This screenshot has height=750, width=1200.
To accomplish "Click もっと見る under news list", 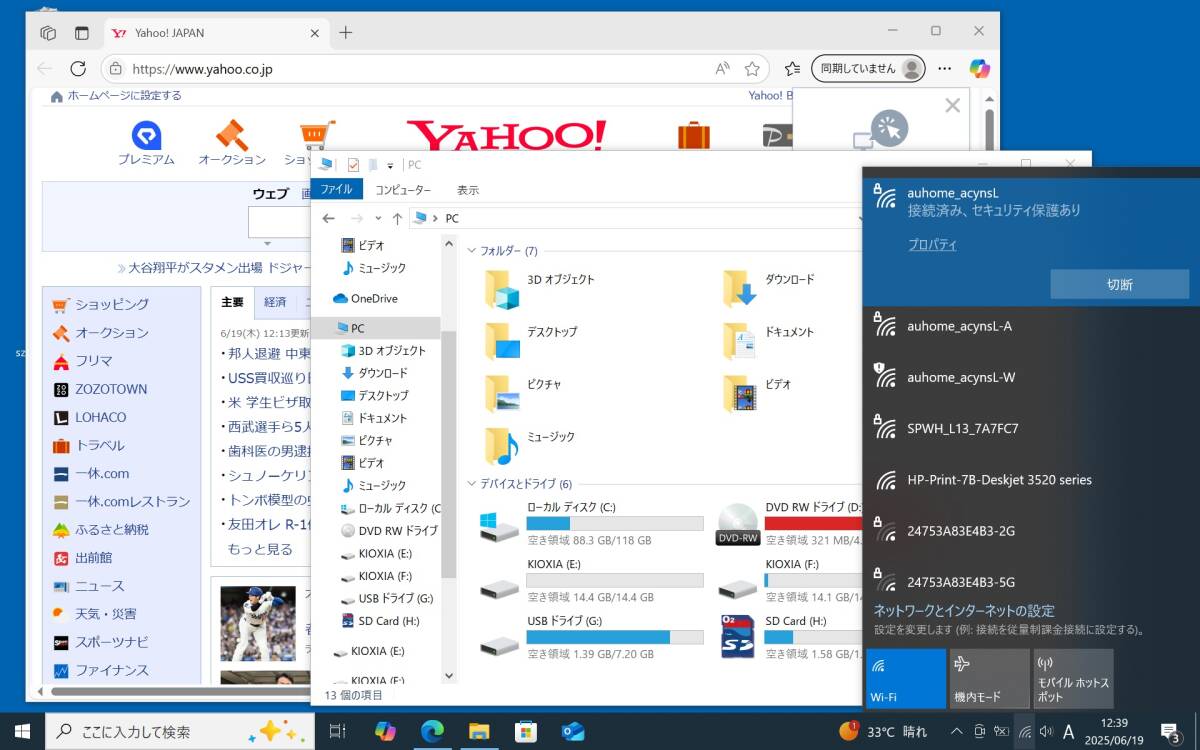I will [x=260, y=549].
